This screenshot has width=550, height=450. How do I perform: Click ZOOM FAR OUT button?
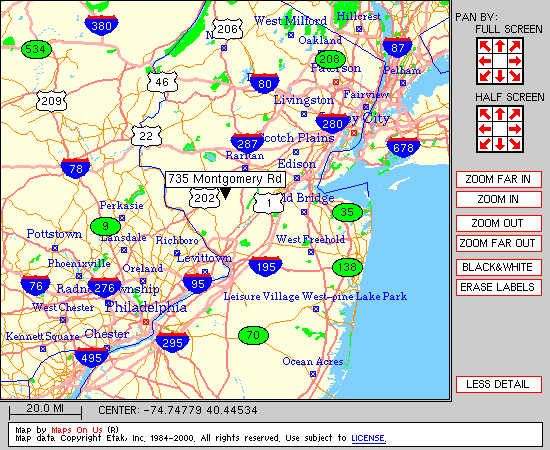[x=498, y=243]
